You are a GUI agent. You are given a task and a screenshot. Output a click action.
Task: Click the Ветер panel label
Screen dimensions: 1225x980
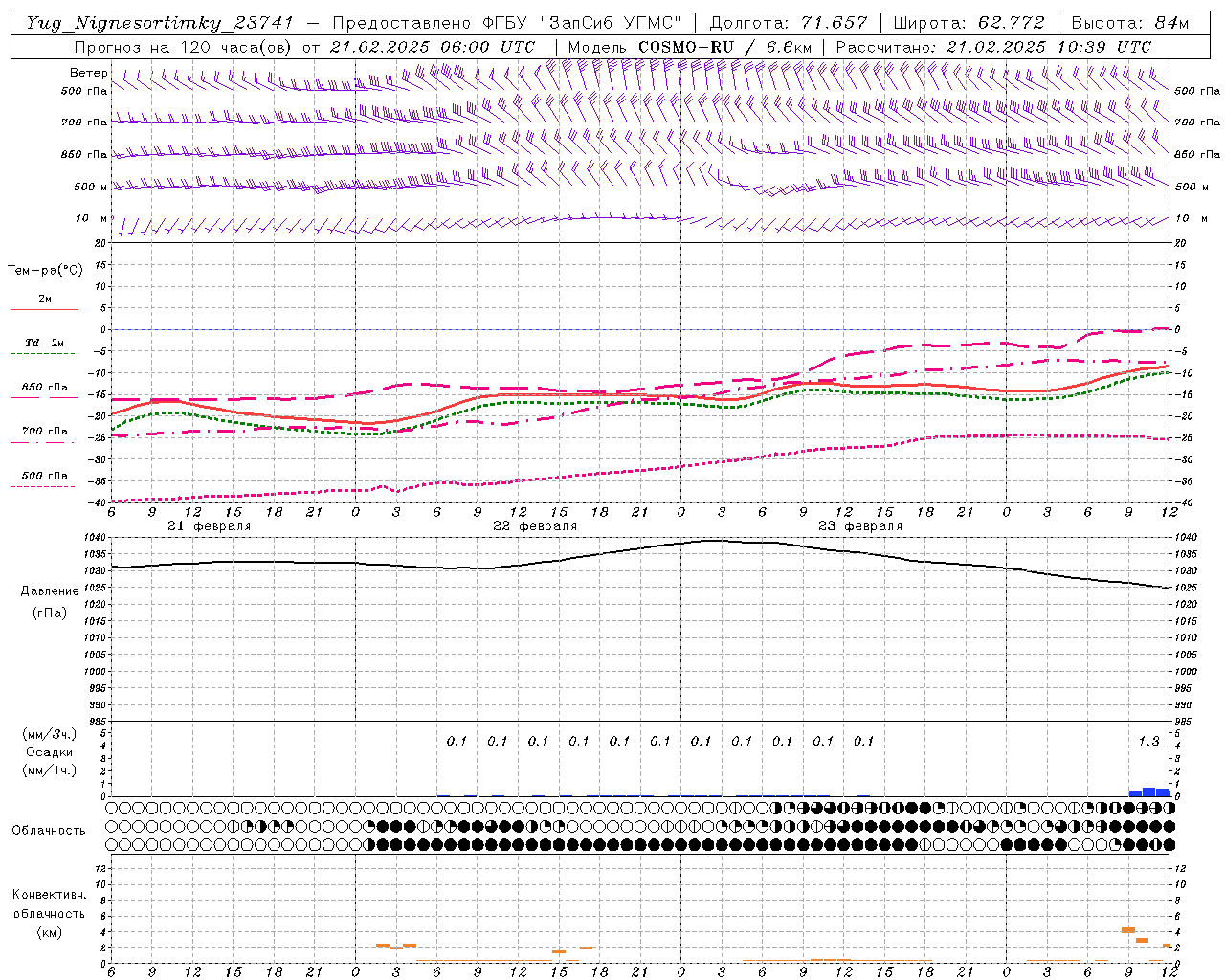click(x=88, y=73)
